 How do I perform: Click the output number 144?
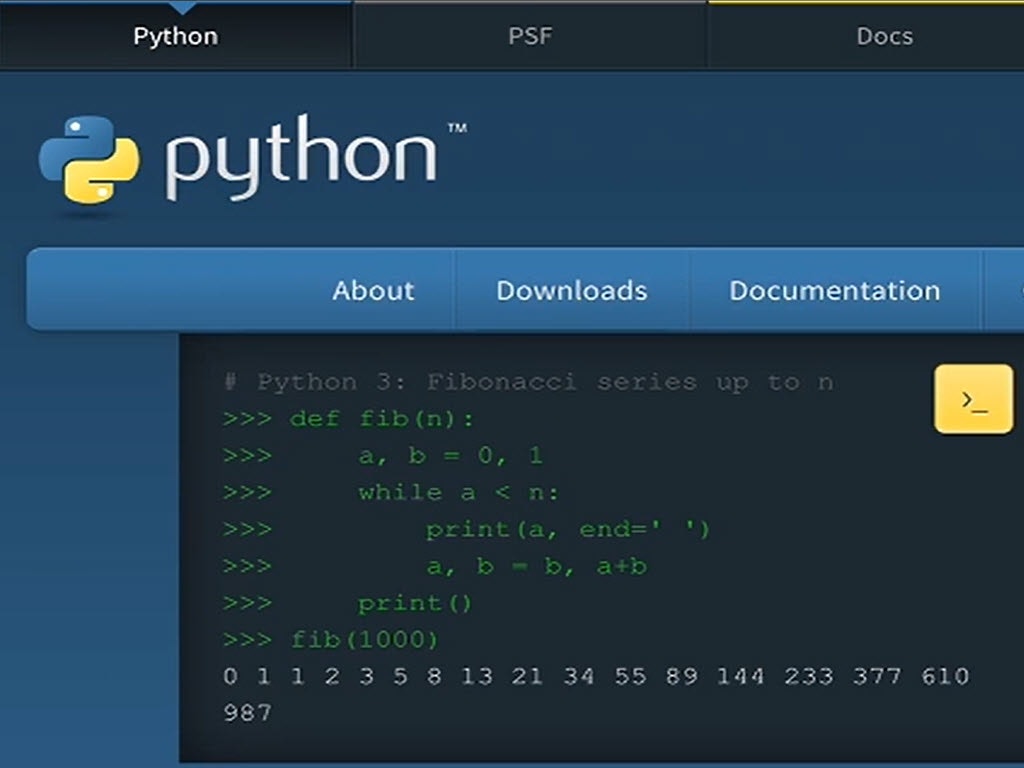pyautogui.click(x=741, y=676)
